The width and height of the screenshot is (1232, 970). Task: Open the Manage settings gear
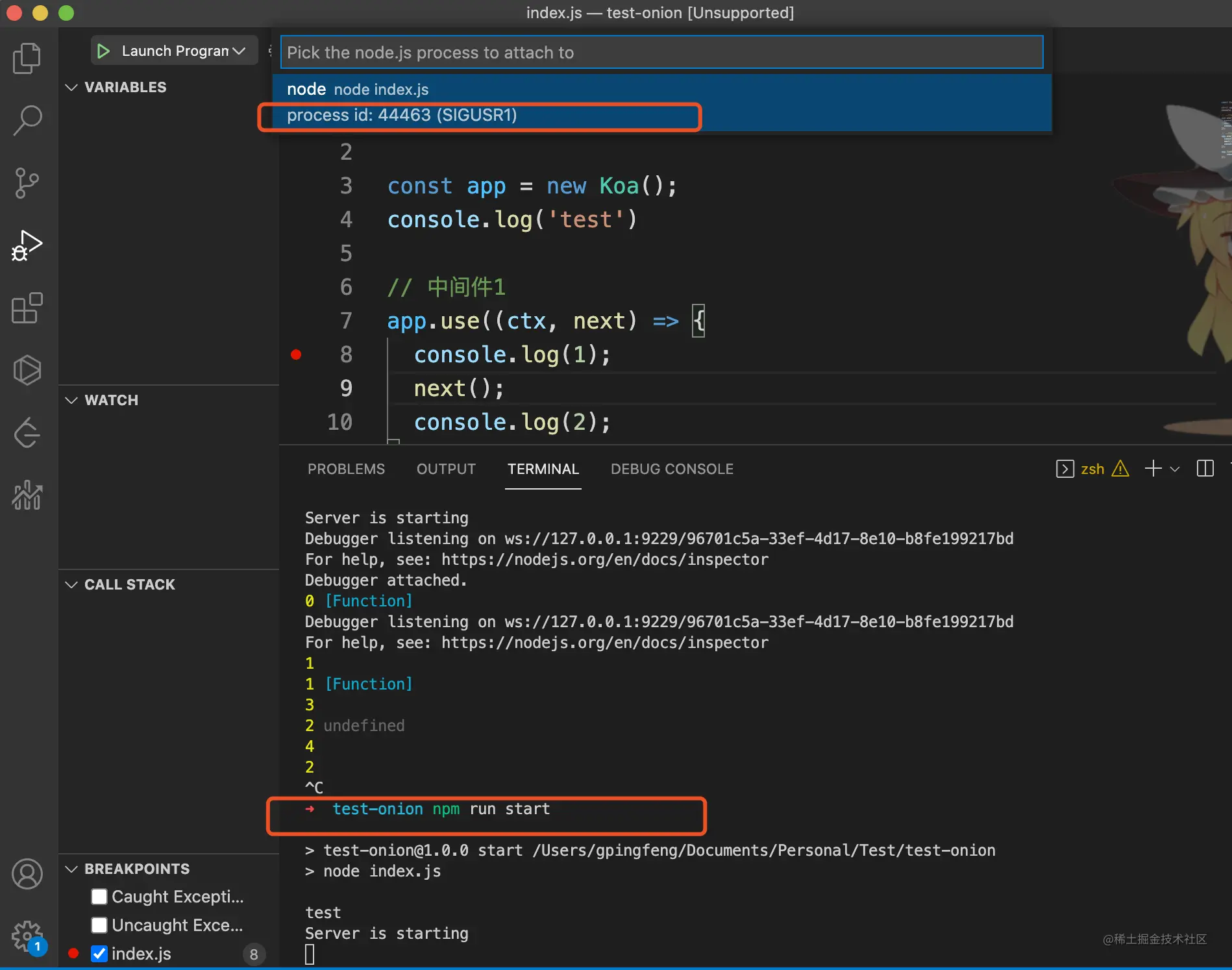(x=27, y=935)
